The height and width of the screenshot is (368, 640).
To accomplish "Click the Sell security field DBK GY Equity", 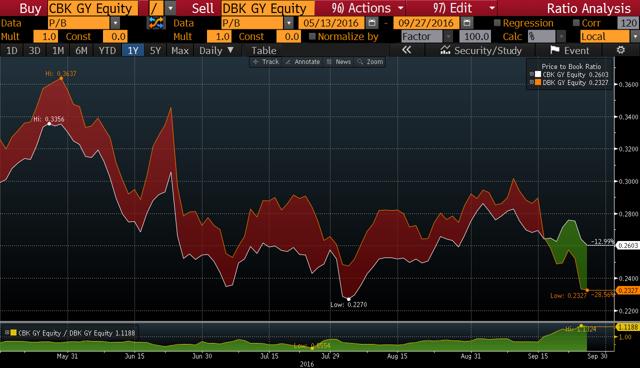I will [268, 8].
